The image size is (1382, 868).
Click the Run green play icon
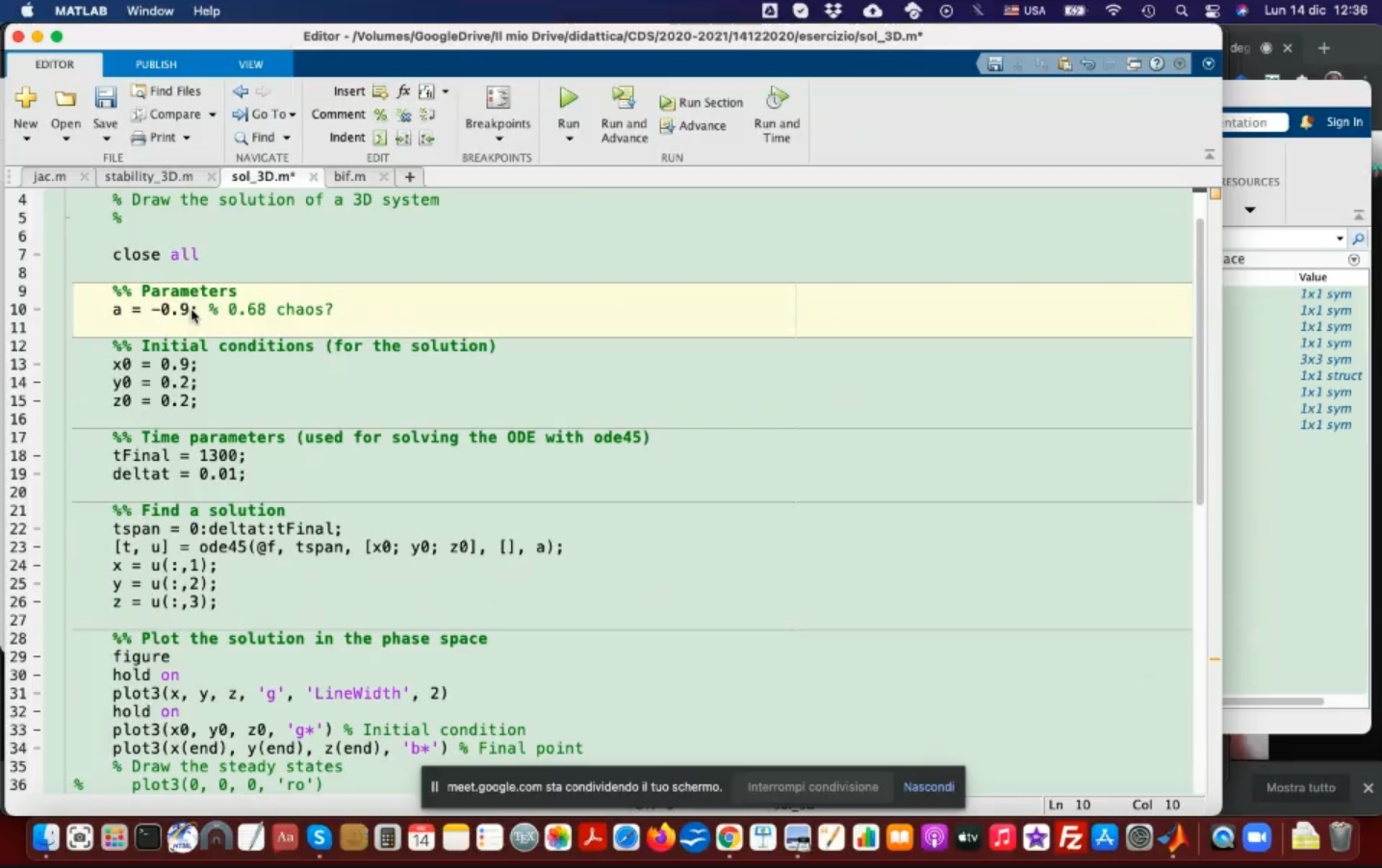pyautogui.click(x=569, y=98)
